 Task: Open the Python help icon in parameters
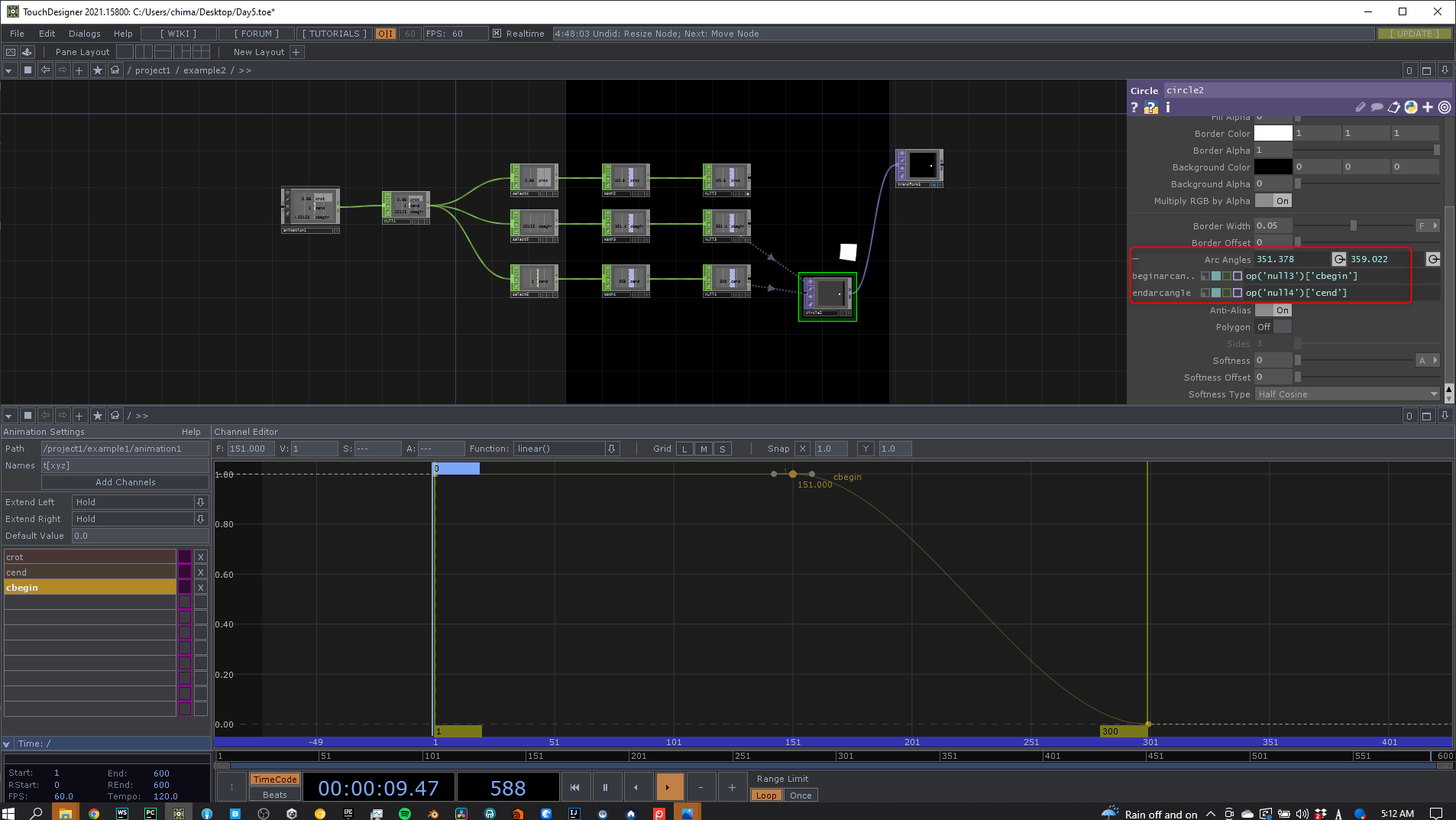pyautogui.click(x=1150, y=108)
